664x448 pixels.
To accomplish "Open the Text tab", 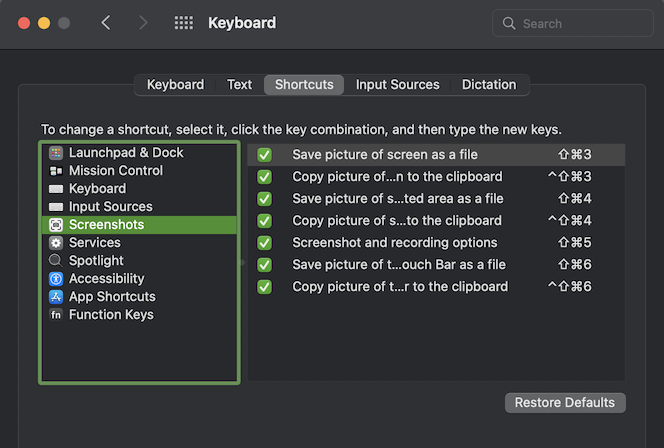I will pyautogui.click(x=240, y=85).
